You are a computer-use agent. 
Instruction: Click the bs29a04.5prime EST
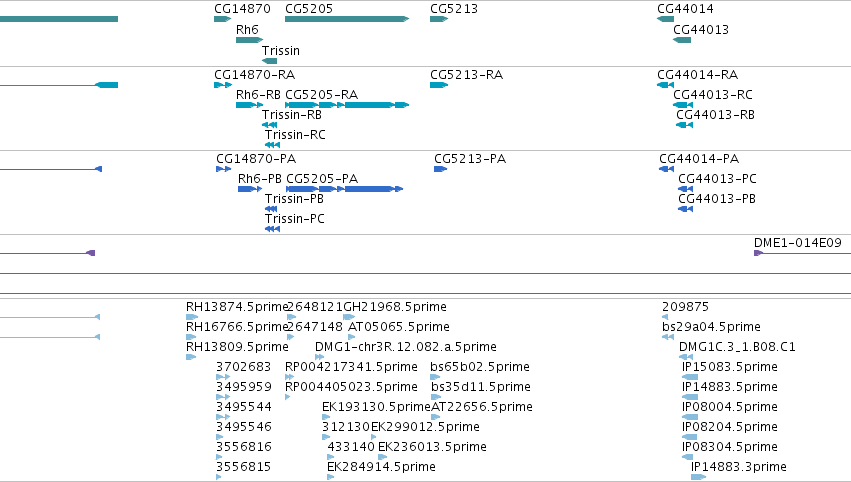pos(668,337)
